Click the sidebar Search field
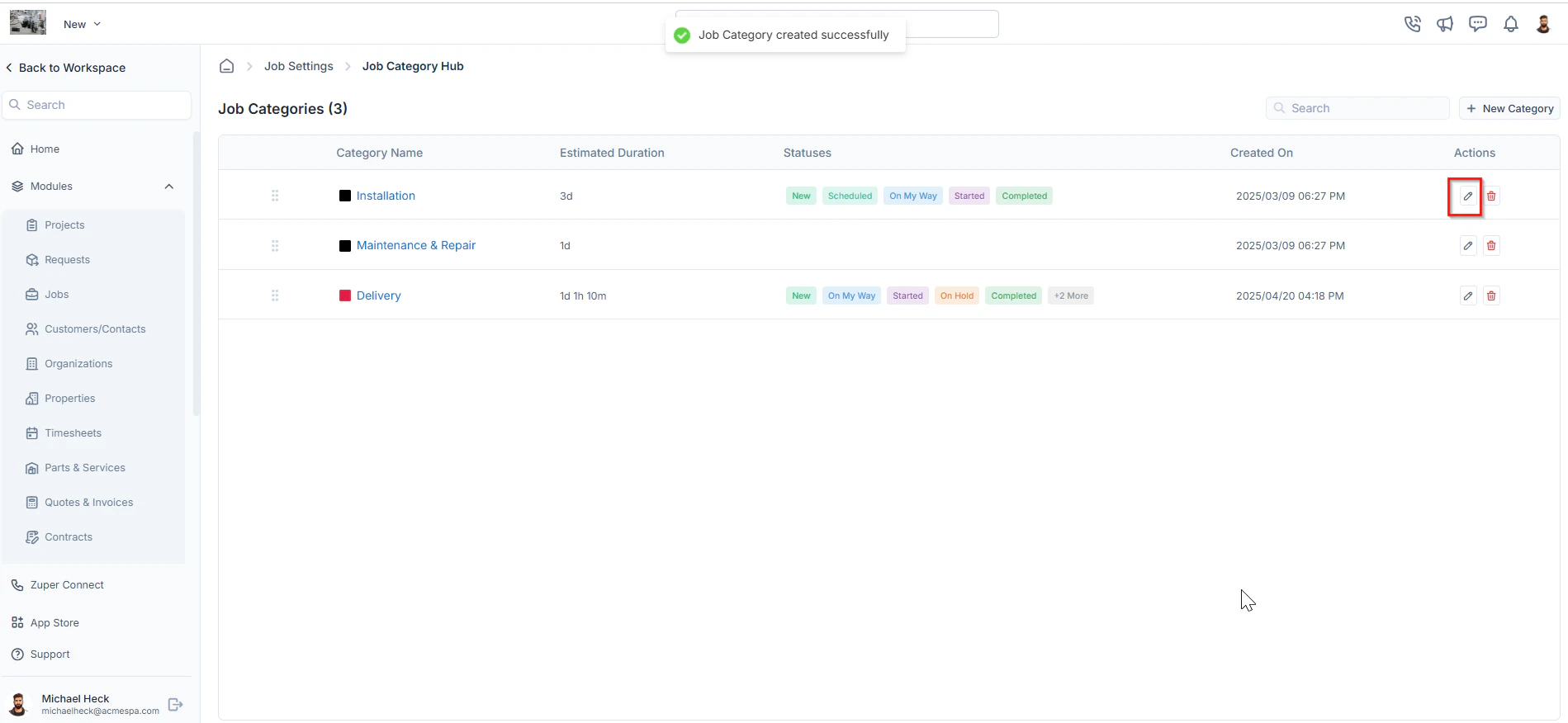 (x=97, y=105)
